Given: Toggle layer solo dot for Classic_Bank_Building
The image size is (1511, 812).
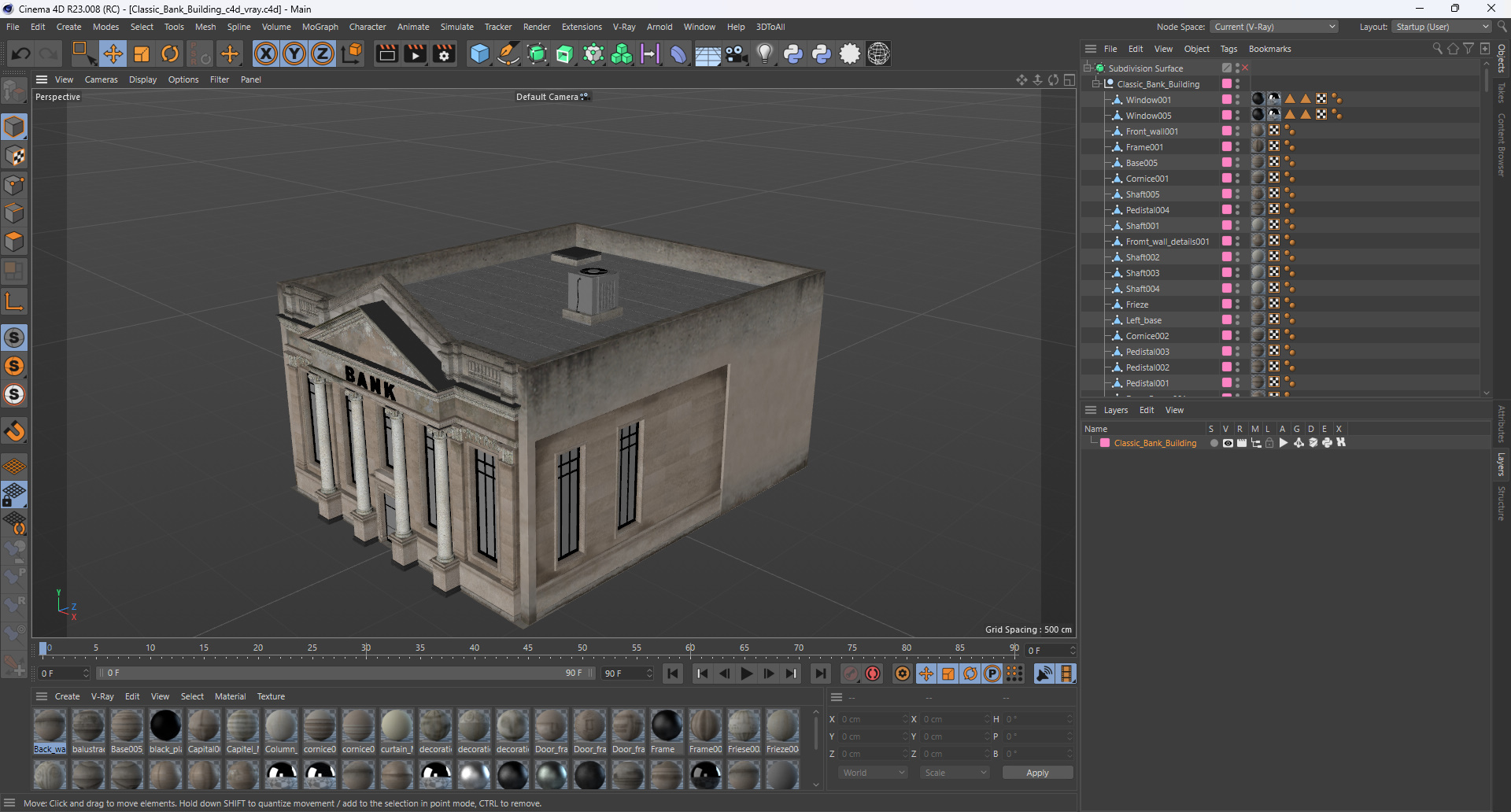Looking at the screenshot, I should (1214, 443).
